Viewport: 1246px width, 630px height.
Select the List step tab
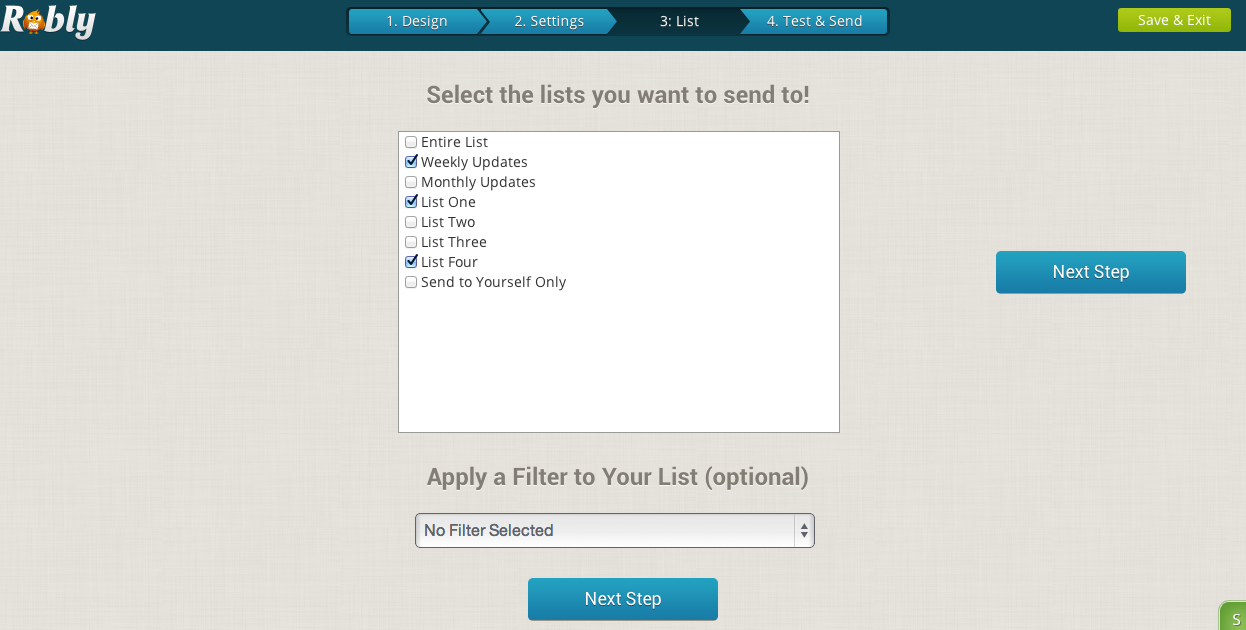point(680,19)
